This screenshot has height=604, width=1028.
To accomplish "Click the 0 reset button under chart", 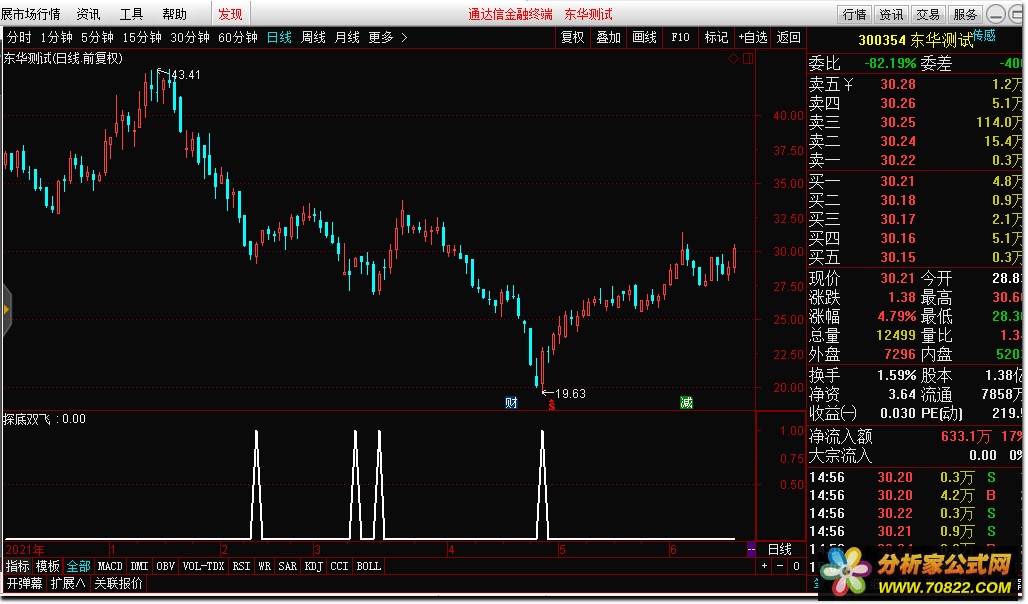I will click(x=796, y=566).
